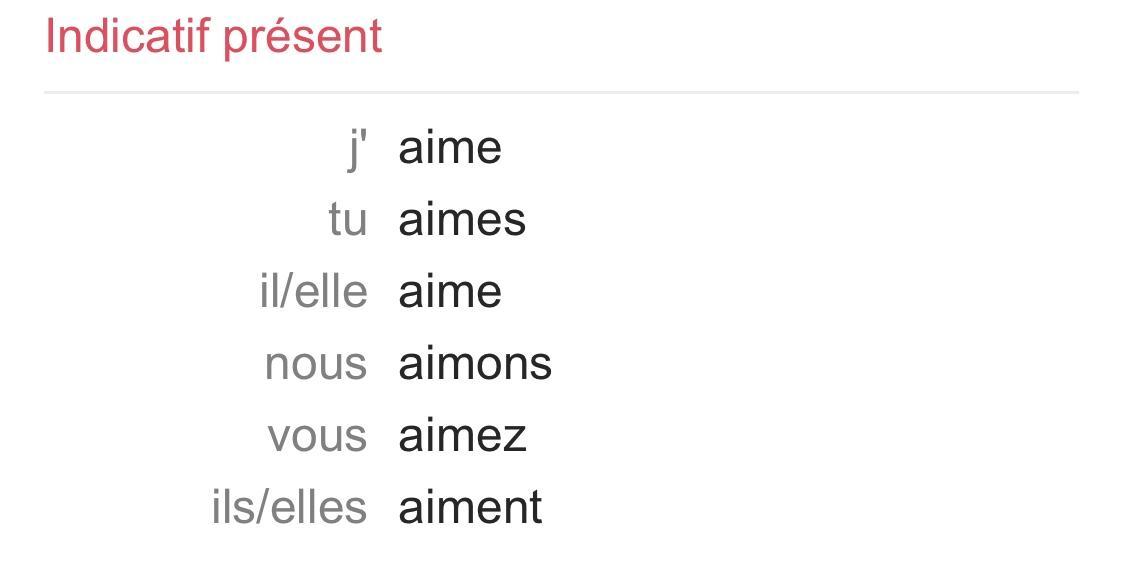The image size is (1124, 577).
Task: Click the conjugated form "aiment"
Action: coord(470,508)
